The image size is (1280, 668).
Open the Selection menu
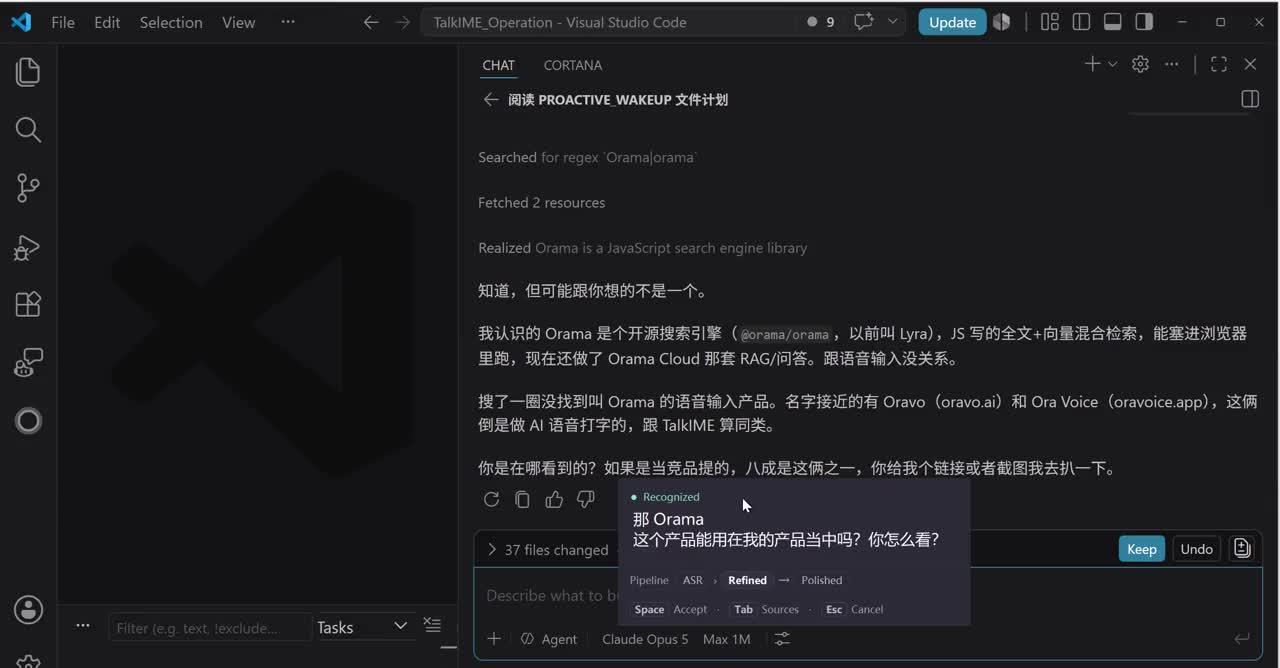(171, 22)
